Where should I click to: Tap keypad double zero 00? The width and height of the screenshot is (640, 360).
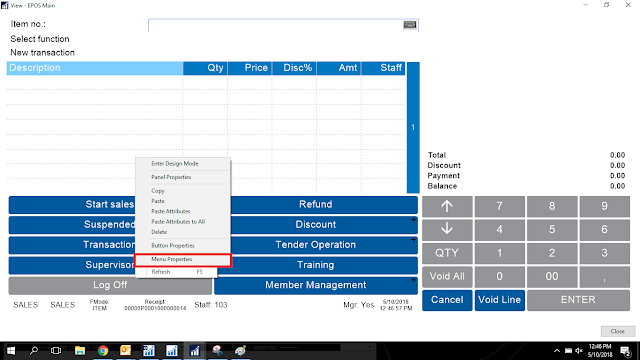click(x=552, y=276)
